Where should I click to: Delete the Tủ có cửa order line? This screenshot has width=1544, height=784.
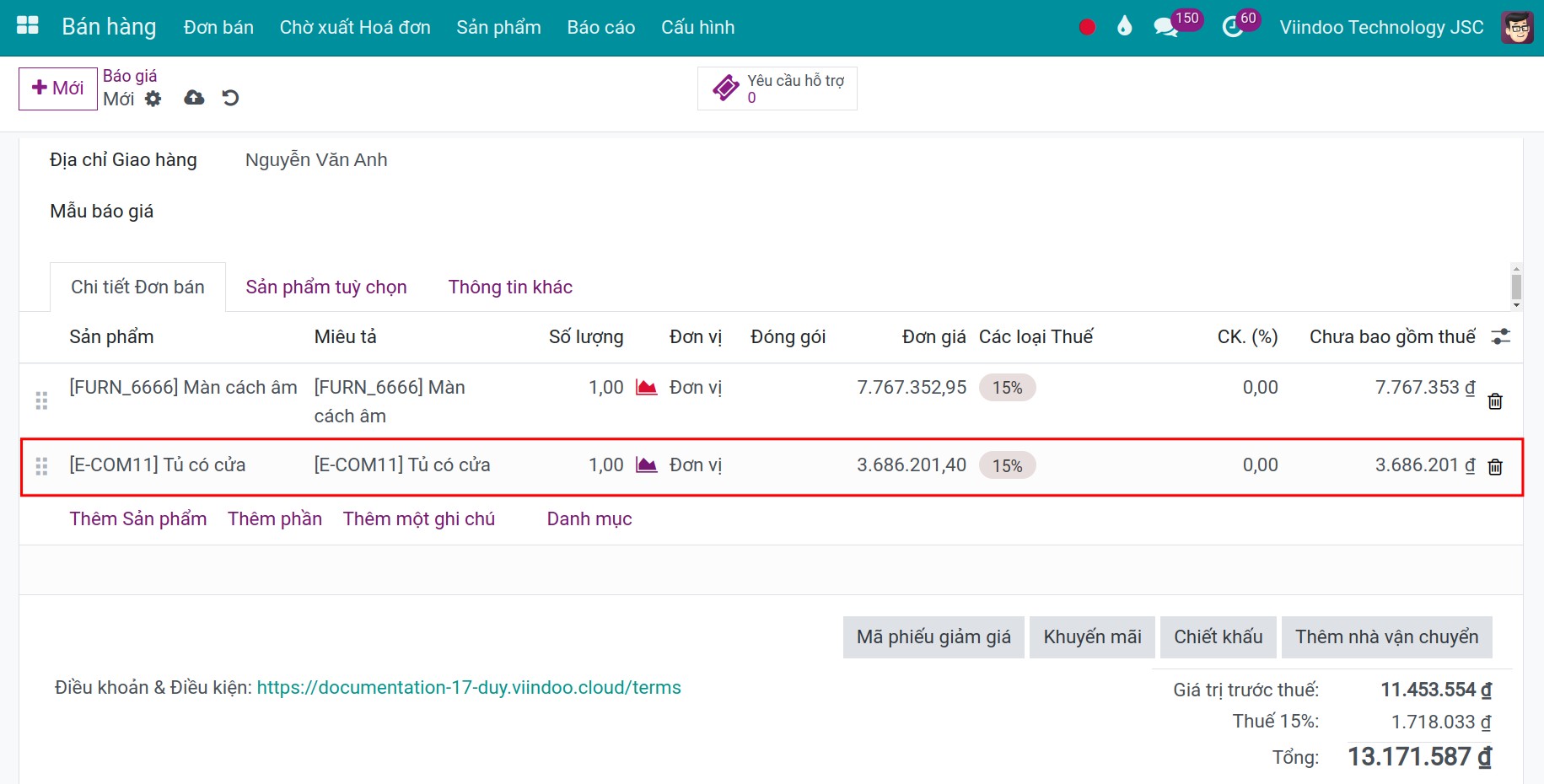coord(1495,467)
